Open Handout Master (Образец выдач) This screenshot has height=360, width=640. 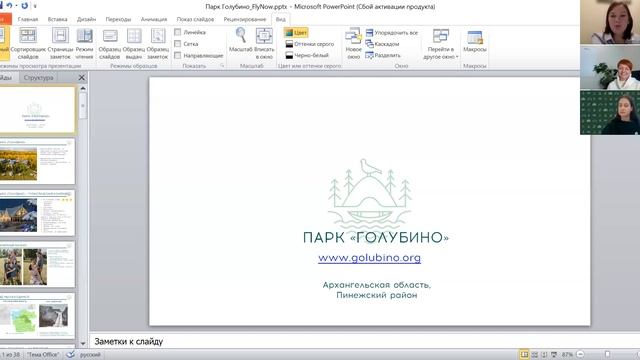(134, 44)
